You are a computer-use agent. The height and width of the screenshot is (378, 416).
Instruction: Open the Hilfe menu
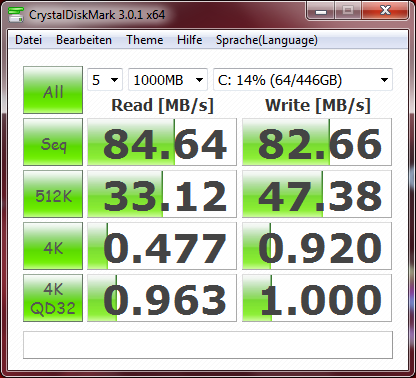[x=190, y=40]
